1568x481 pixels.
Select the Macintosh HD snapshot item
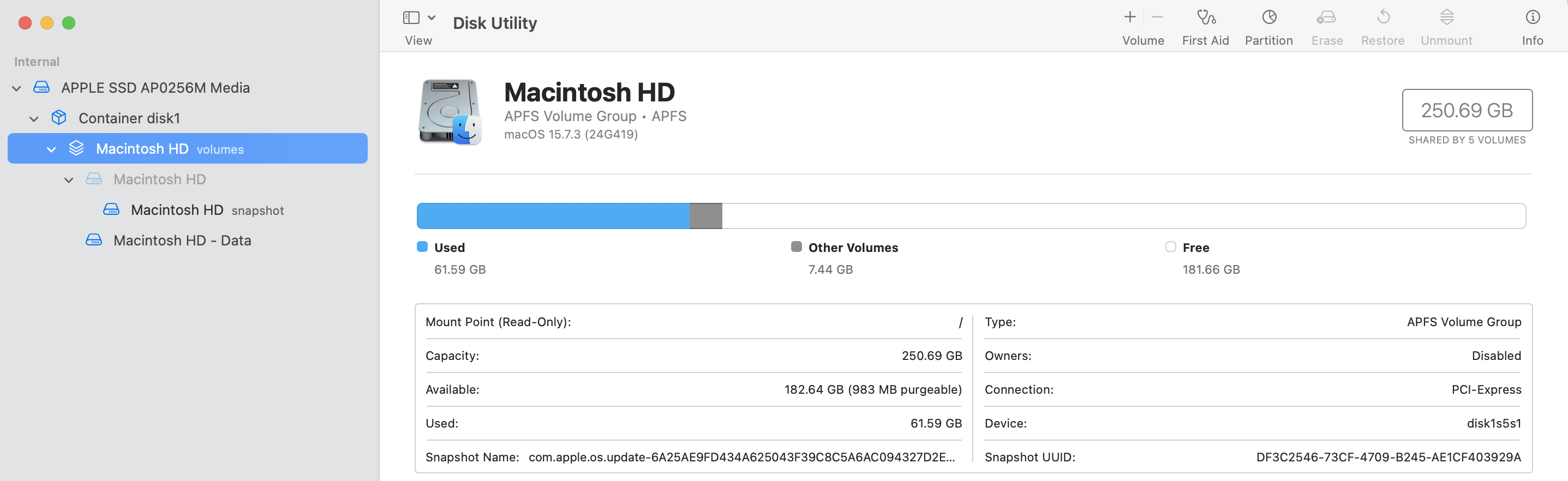pyautogui.click(x=177, y=211)
